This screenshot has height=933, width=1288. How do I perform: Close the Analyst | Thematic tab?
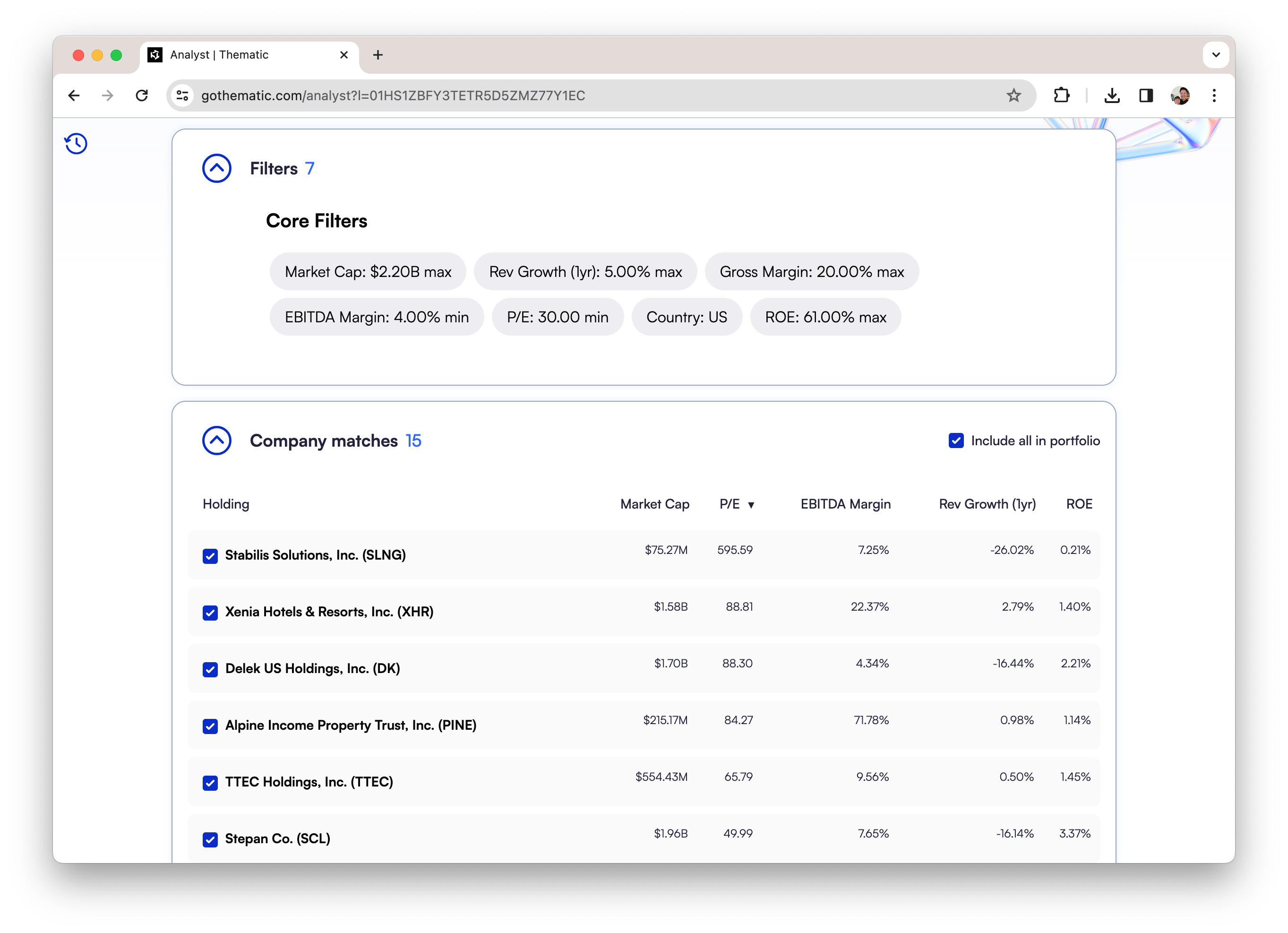point(343,54)
